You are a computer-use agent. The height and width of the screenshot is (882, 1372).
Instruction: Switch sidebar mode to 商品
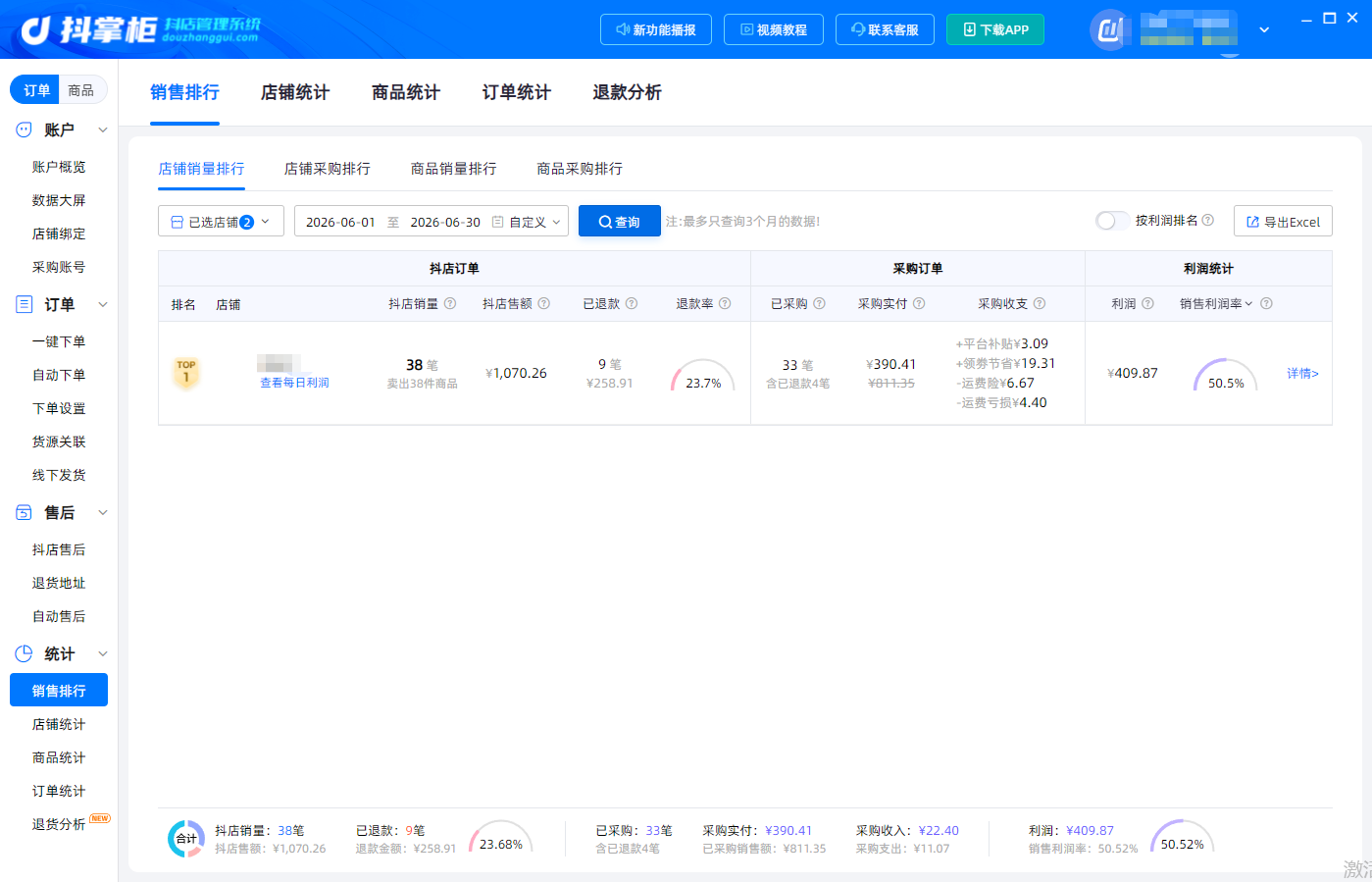point(81,90)
